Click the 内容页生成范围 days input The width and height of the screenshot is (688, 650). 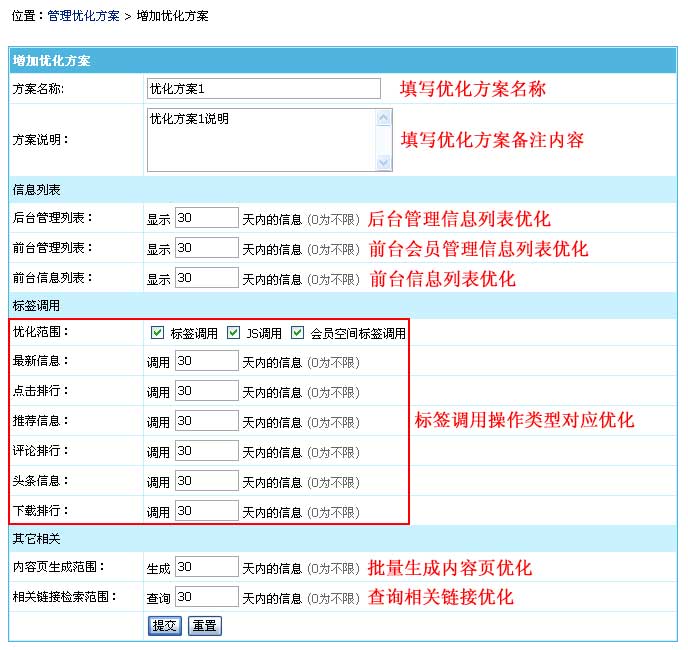tap(206, 567)
